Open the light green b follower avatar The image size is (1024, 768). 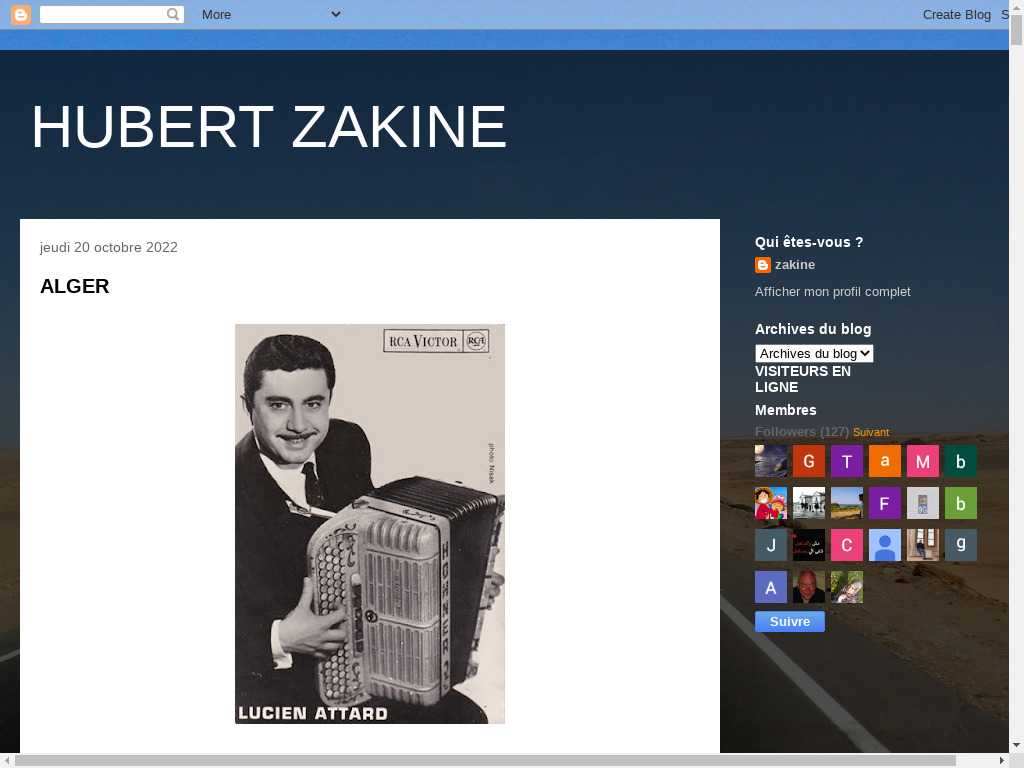click(x=961, y=503)
